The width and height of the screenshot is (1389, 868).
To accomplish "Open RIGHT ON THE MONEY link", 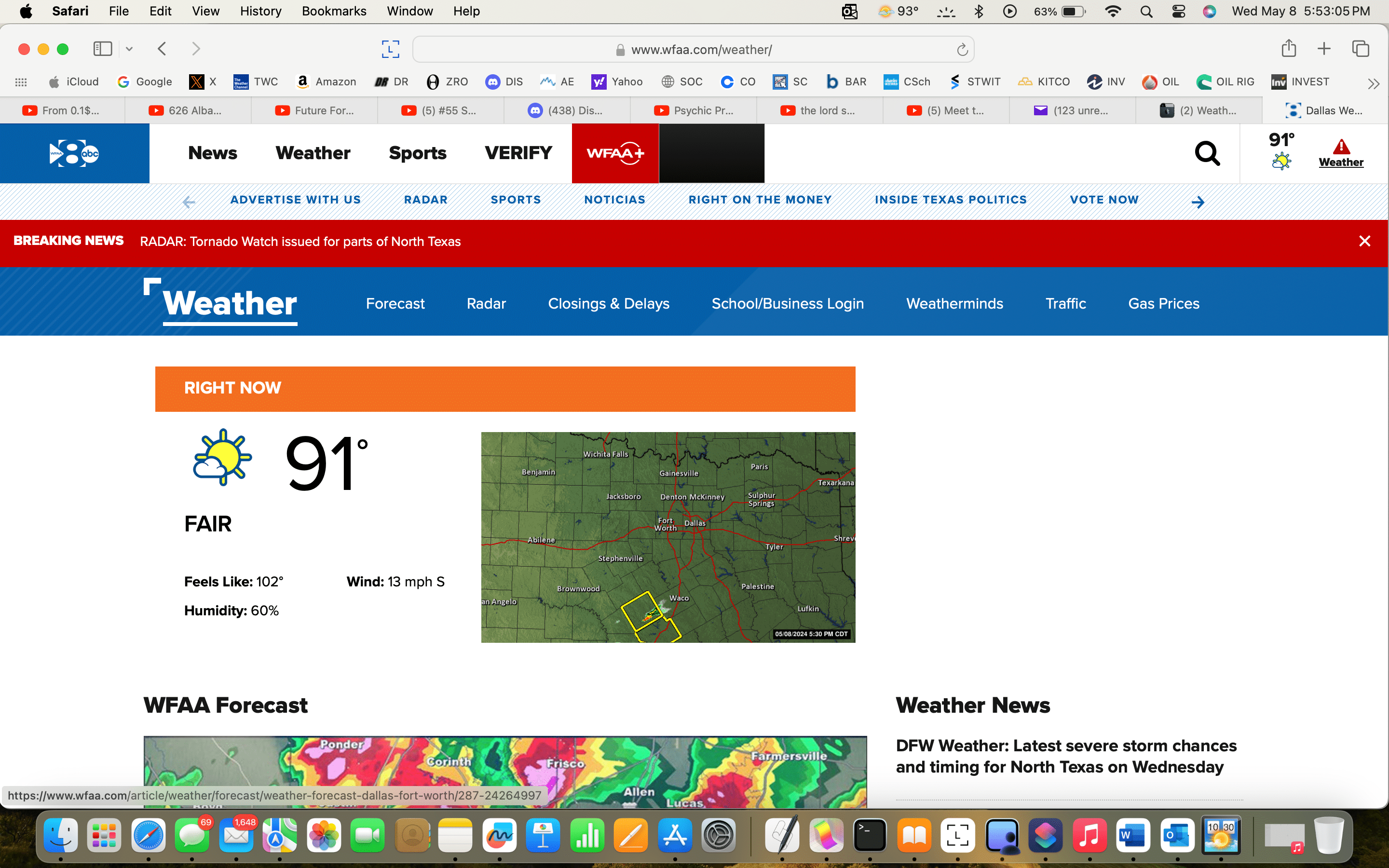I will [760, 200].
